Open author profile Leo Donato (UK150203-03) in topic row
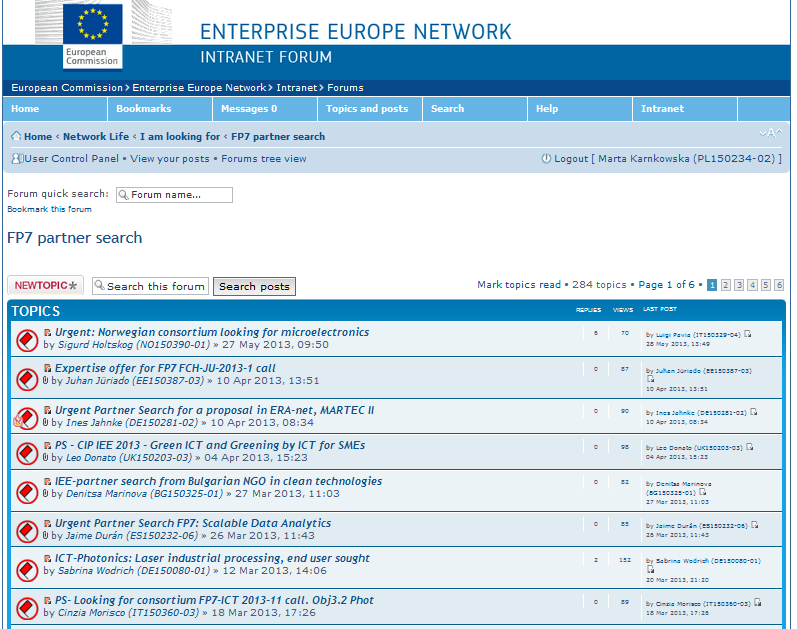The width and height of the screenshot is (797, 629). (x=129, y=458)
